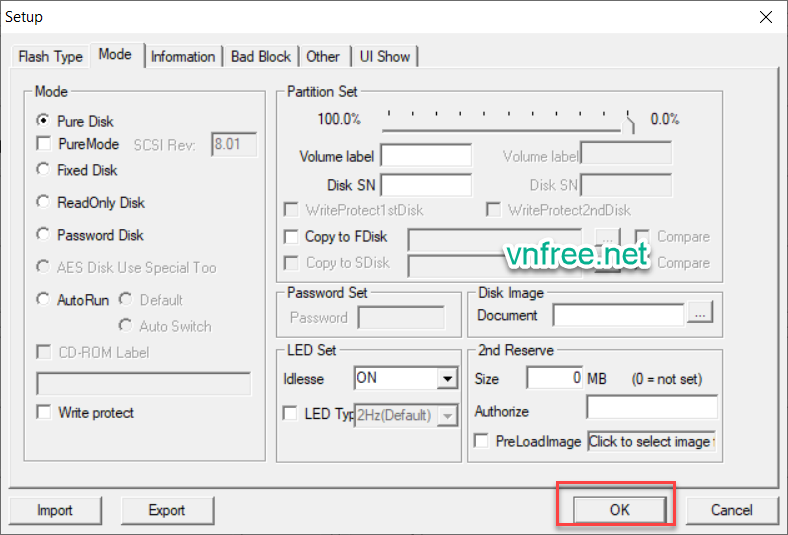The image size is (788, 535).
Task: Close the Setup dialog window
Action: (765, 17)
